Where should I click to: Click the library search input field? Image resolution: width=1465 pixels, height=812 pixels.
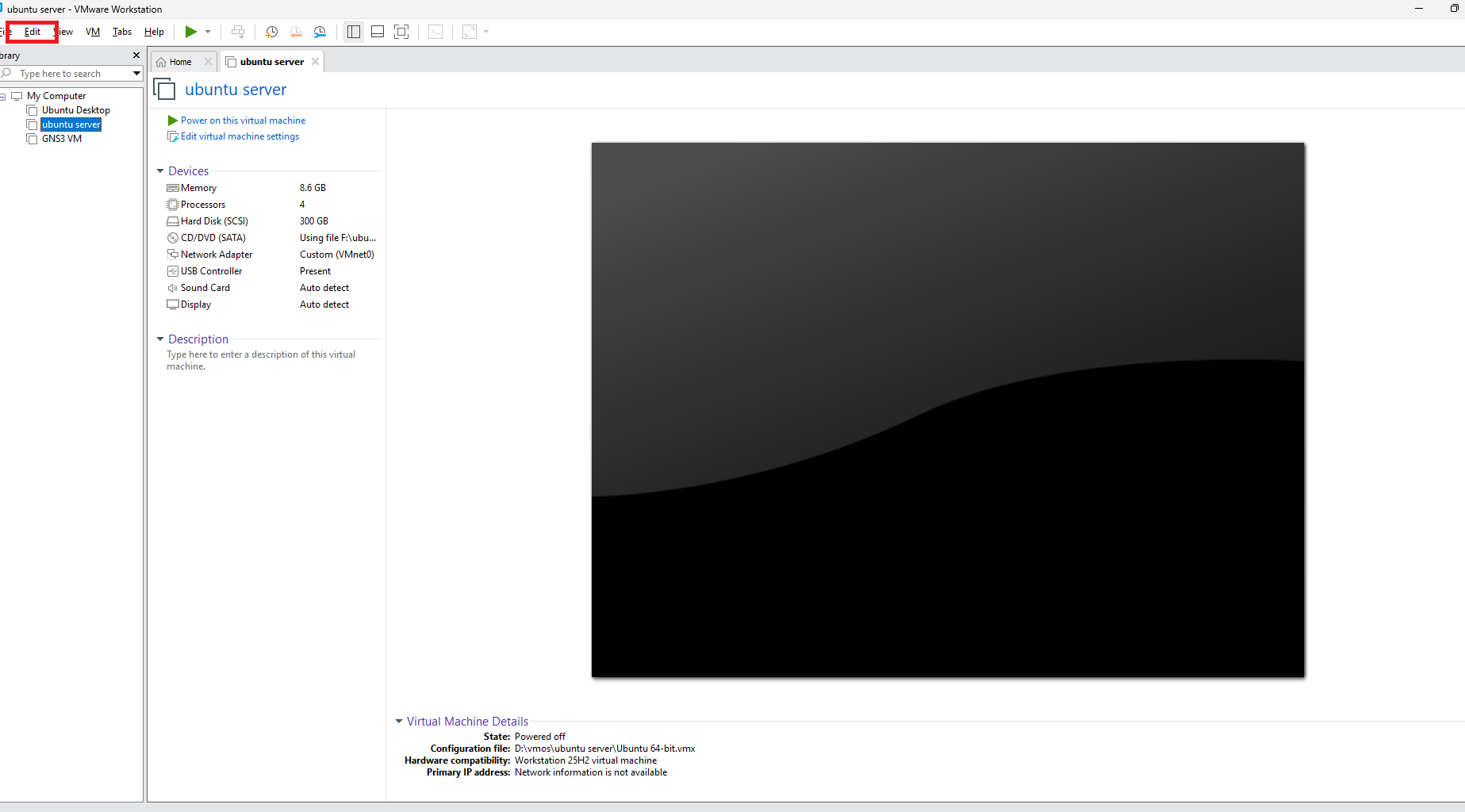[71, 74]
